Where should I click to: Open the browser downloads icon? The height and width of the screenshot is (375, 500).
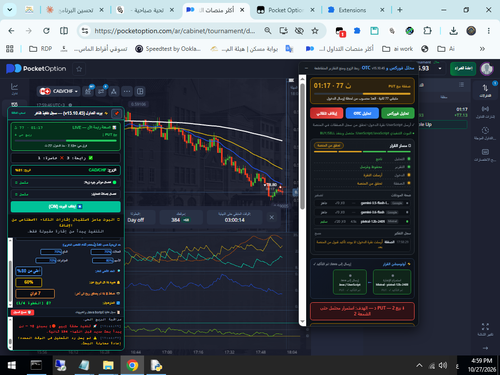point(453,31)
